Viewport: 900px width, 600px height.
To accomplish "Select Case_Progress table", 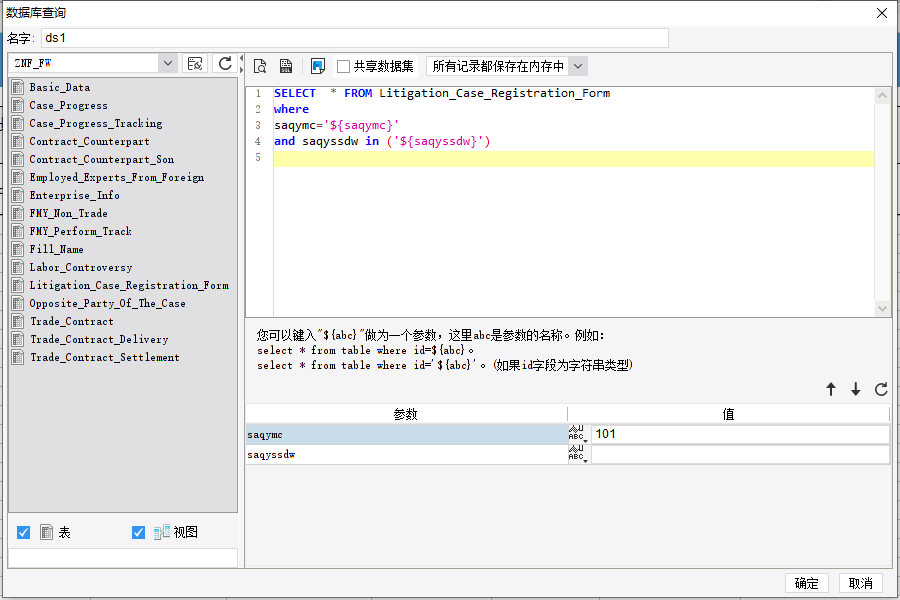I will coord(68,105).
